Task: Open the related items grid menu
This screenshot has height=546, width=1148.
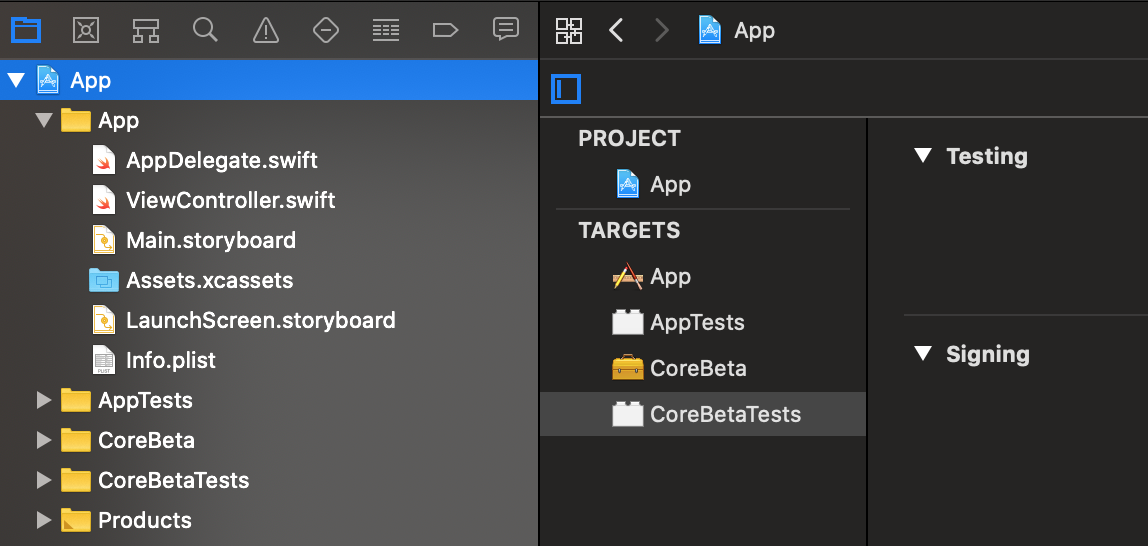Action: click(569, 30)
